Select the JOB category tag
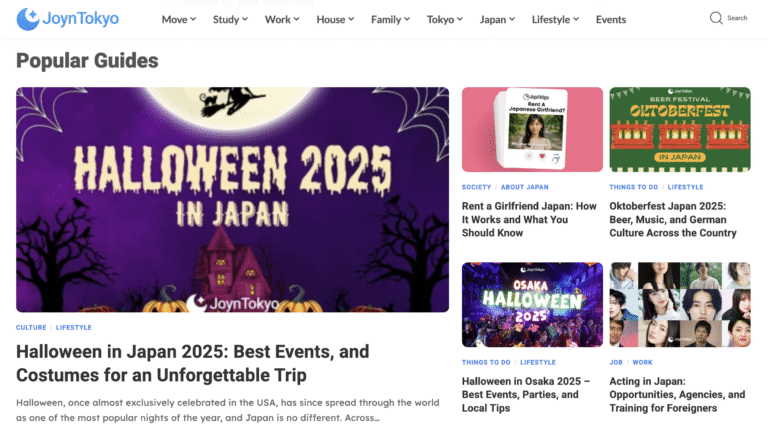768x438 pixels. [x=616, y=362]
